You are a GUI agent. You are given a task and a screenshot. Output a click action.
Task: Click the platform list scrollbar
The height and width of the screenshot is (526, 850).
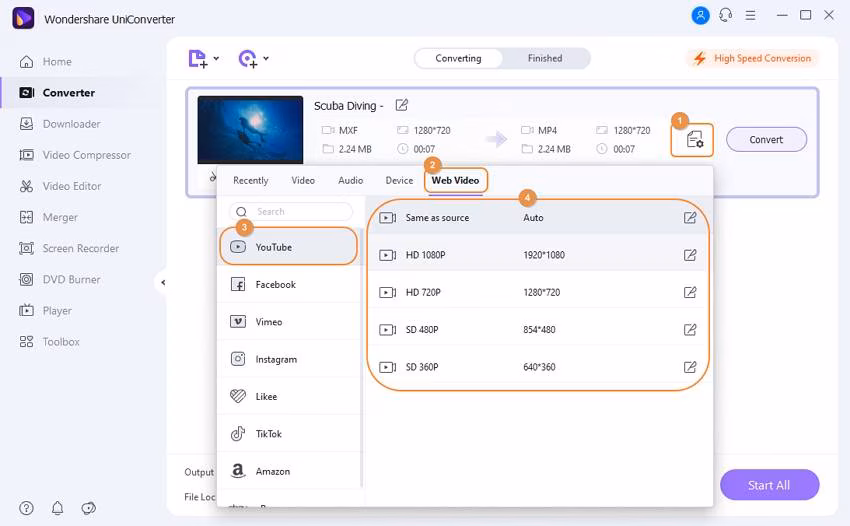click(362, 358)
